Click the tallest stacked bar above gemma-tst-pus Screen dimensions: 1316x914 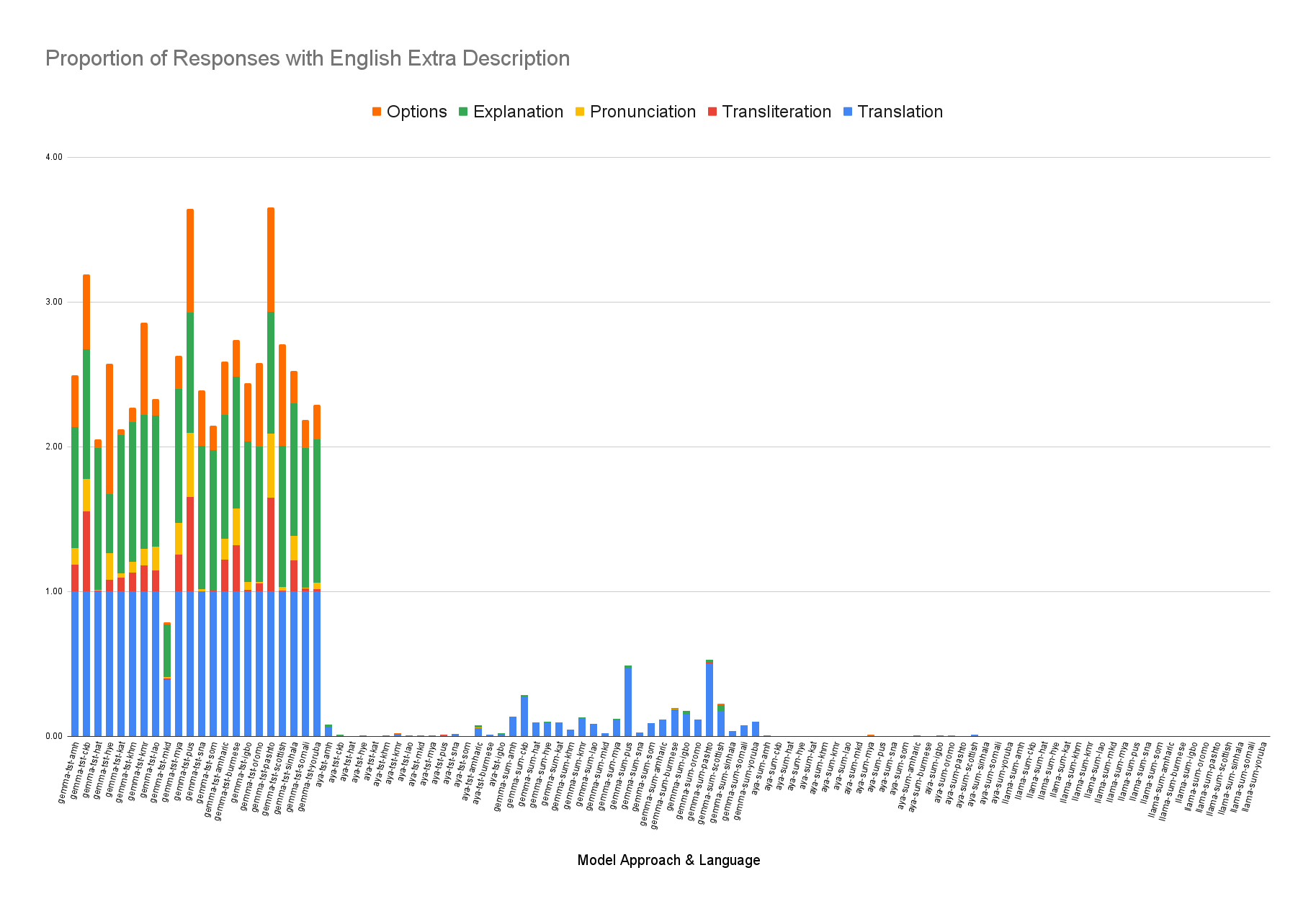189,468
